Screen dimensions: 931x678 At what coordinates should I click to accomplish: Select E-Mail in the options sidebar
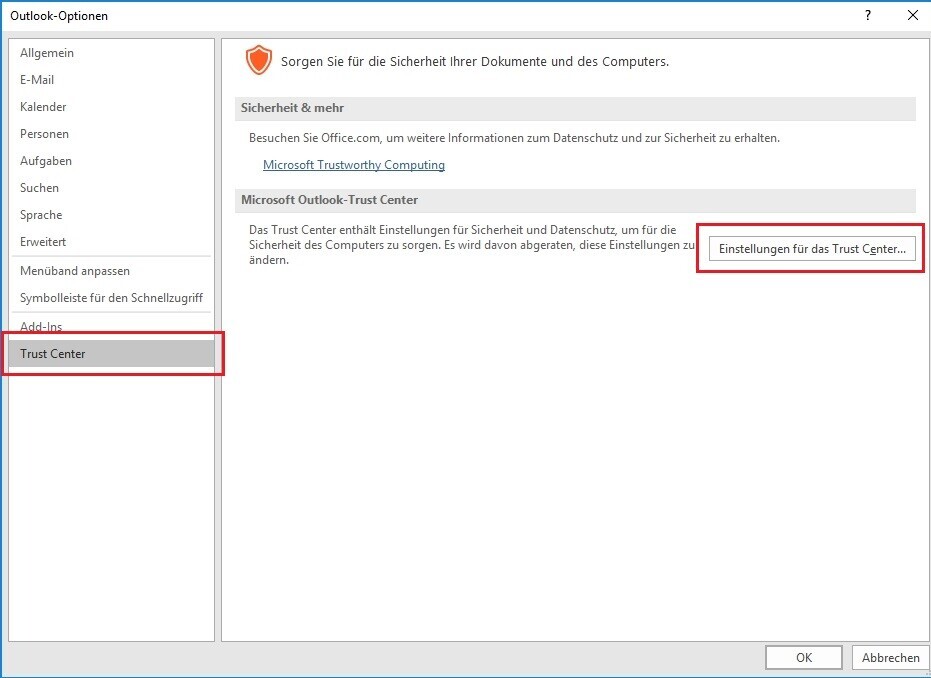point(111,80)
